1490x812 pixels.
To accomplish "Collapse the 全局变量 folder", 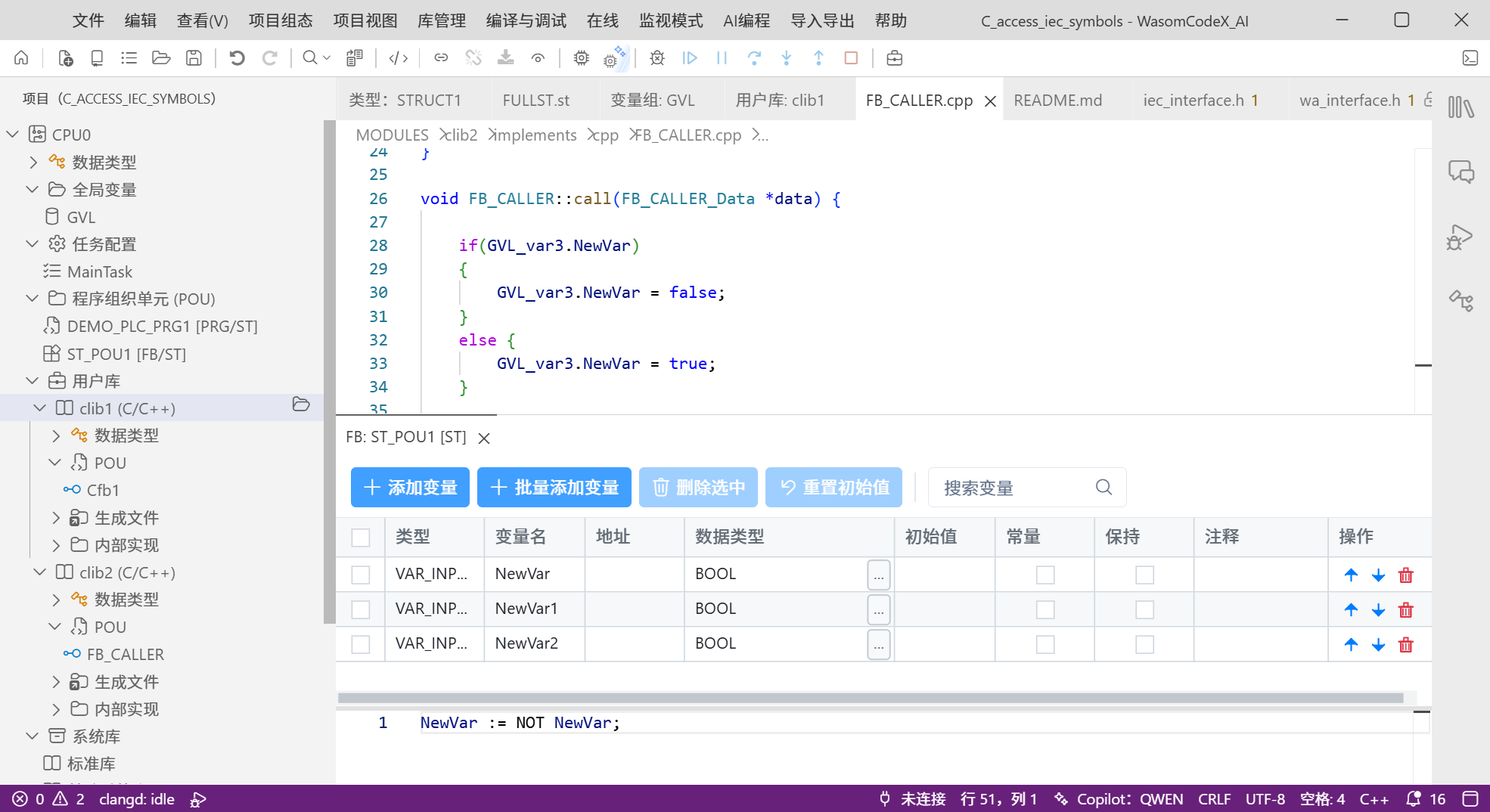I will [33, 189].
